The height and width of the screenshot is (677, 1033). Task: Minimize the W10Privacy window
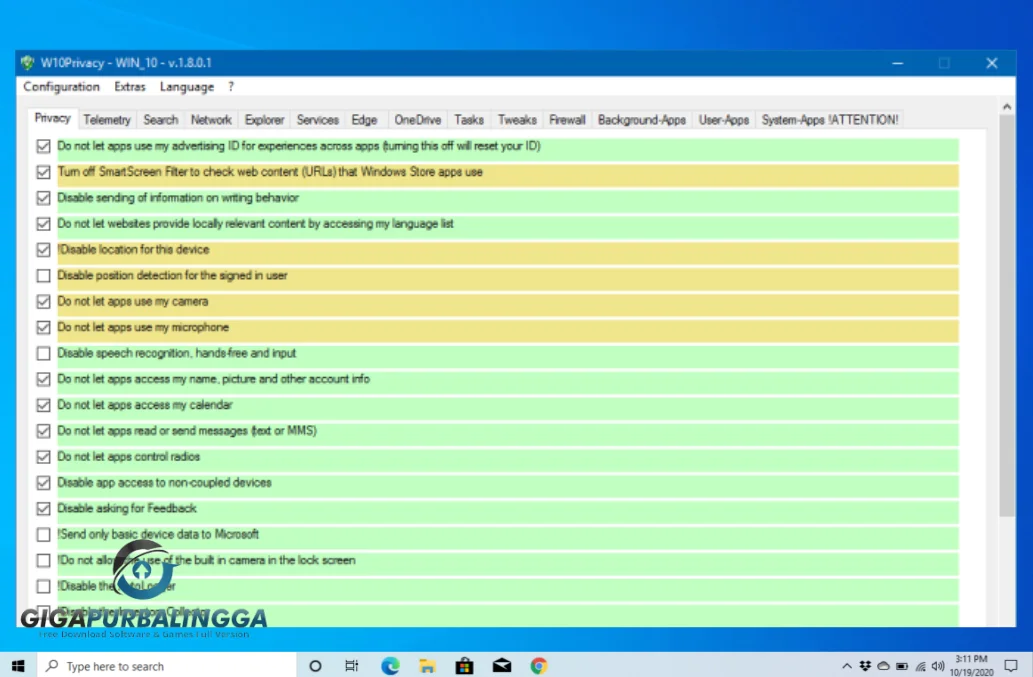897,63
